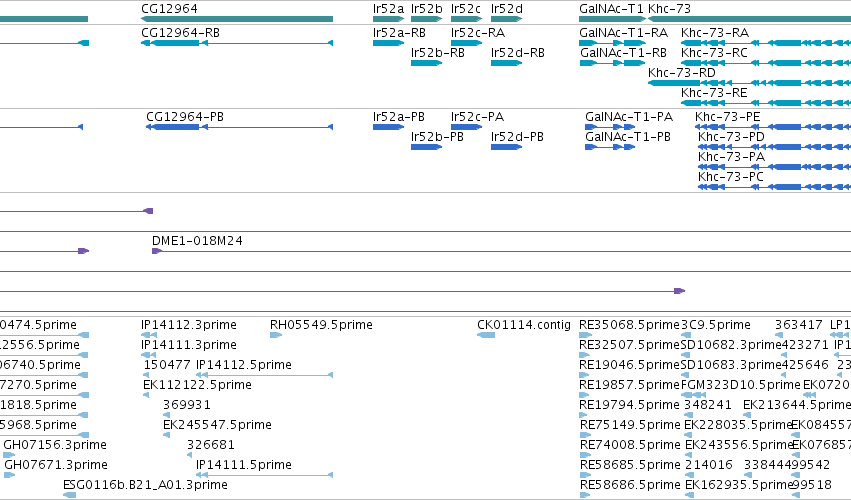Select the IP14111.5prime EST feature
This screenshot has width=851, height=500.
coord(264,474)
